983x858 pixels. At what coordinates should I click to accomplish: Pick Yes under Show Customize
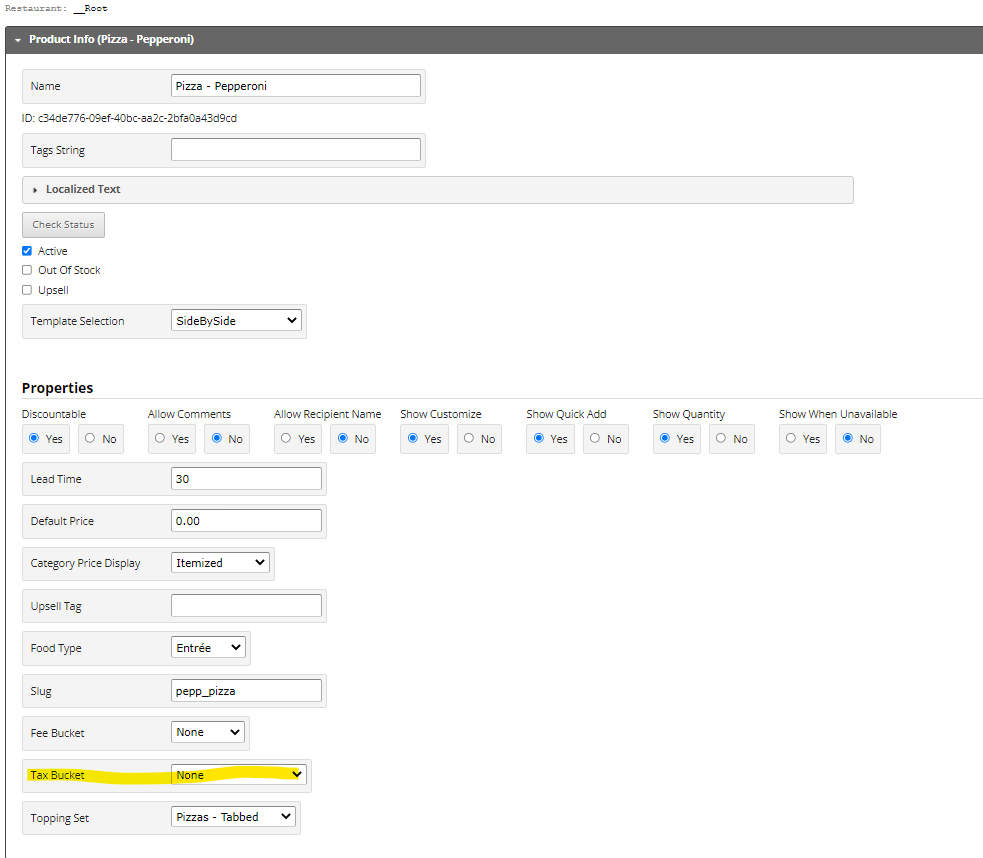413,438
